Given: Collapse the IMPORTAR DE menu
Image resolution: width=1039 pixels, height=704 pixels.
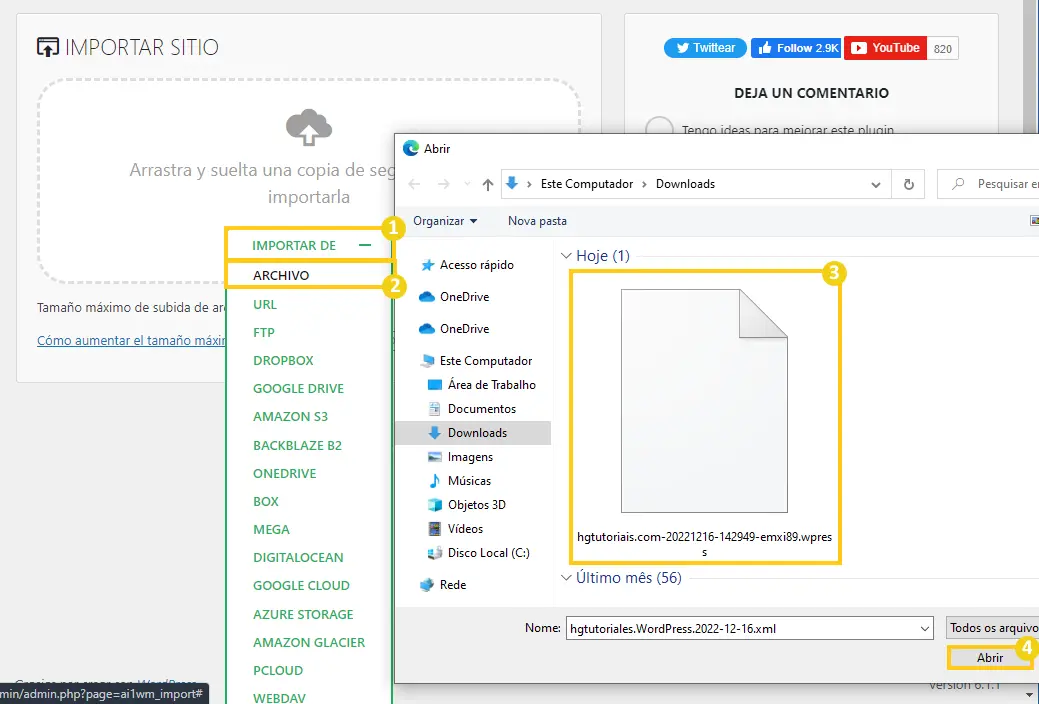Looking at the screenshot, I should pyautogui.click(x=364, y=245).
